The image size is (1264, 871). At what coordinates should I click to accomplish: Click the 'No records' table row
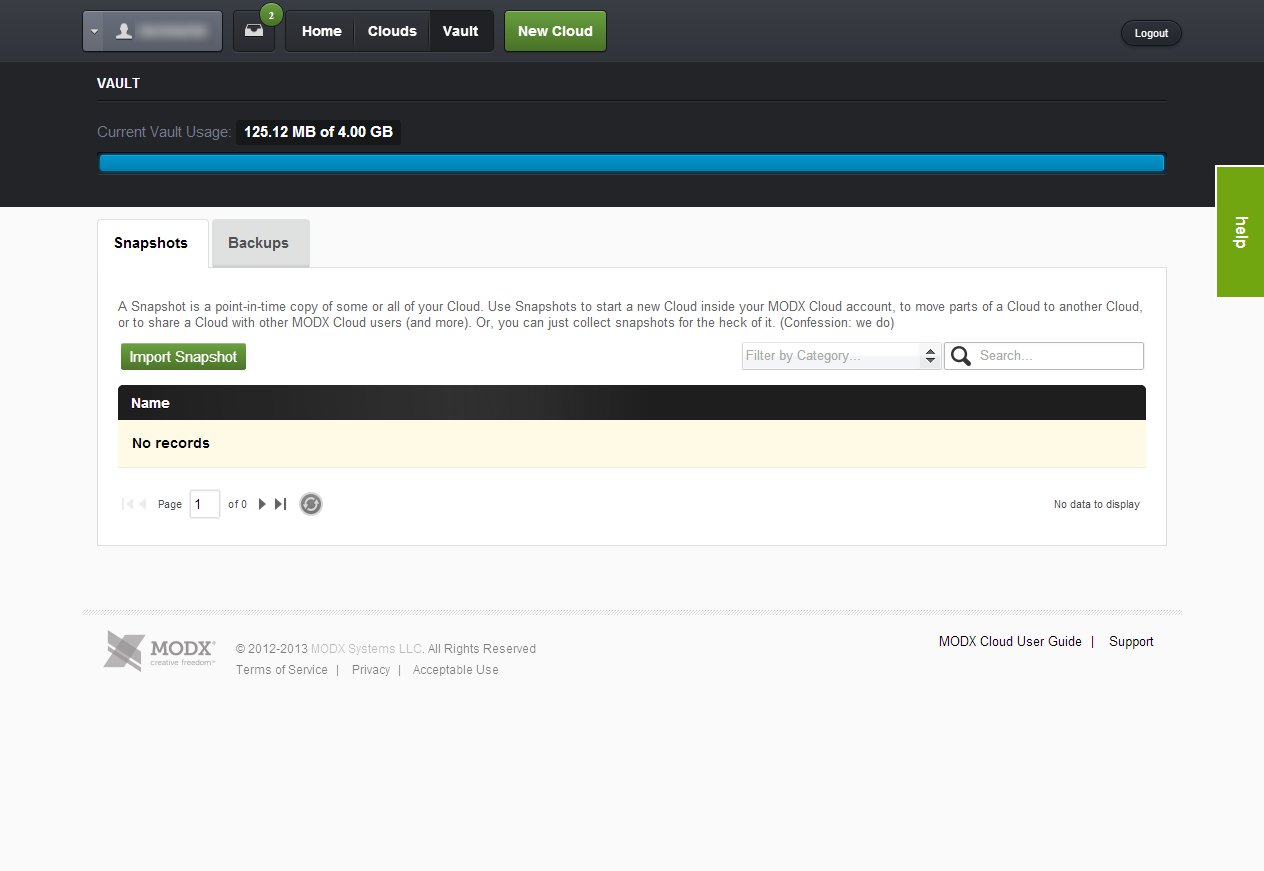pyautogui.click(x=632, y=443)
